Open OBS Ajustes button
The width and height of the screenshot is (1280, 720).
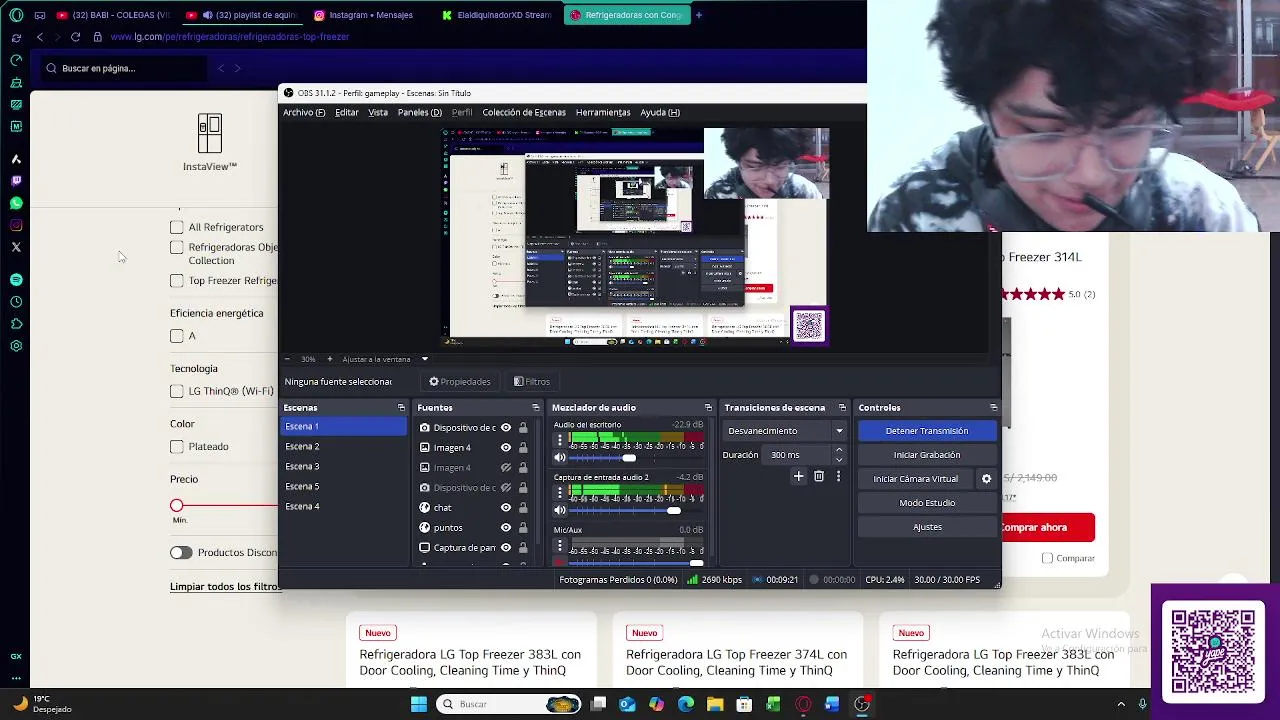[927, 527]
